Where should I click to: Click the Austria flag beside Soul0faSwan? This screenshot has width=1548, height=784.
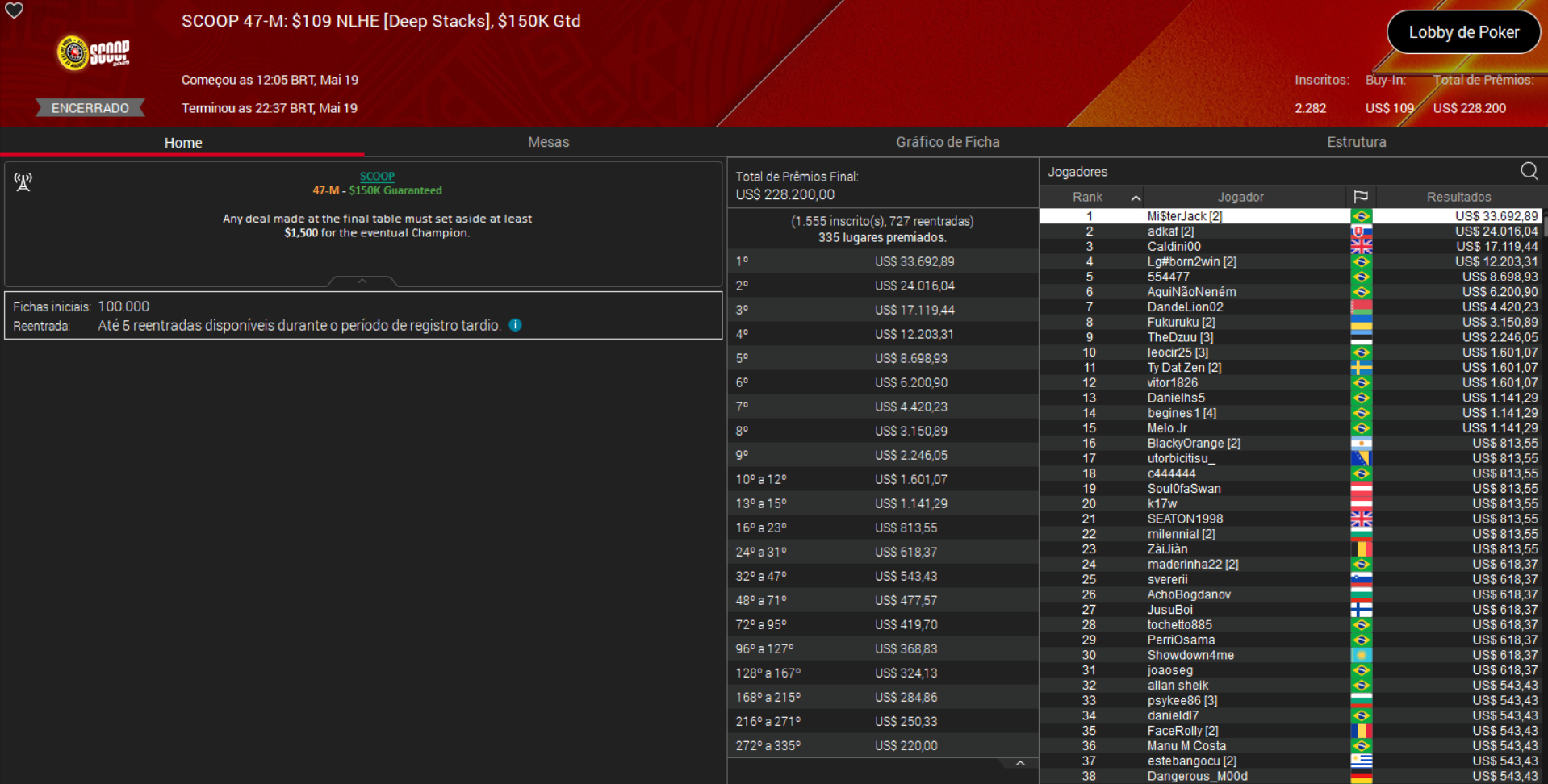pos(1361,489)
